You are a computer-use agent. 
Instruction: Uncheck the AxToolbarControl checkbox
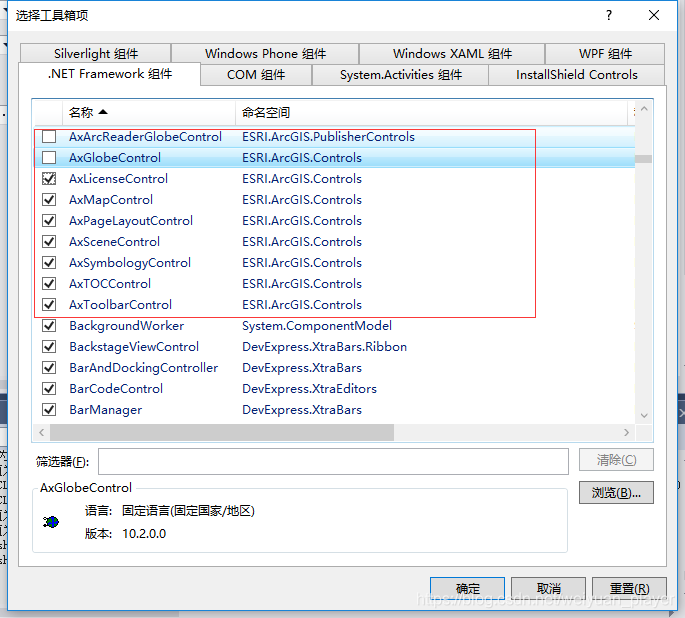click(x=49, y=304)
